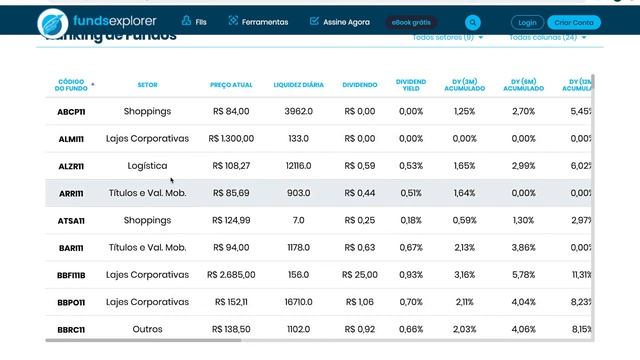Screen dimensions: 640x360
Task: Click the fundsexplorer logo globe icon
Action: 53,23
